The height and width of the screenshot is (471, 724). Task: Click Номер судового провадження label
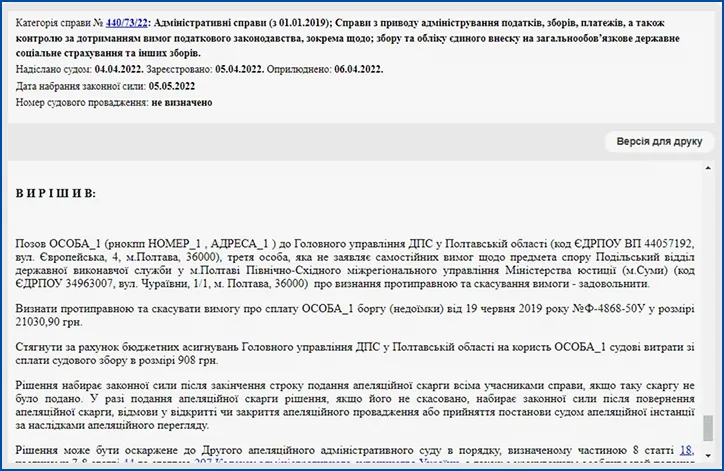(82, 103)
